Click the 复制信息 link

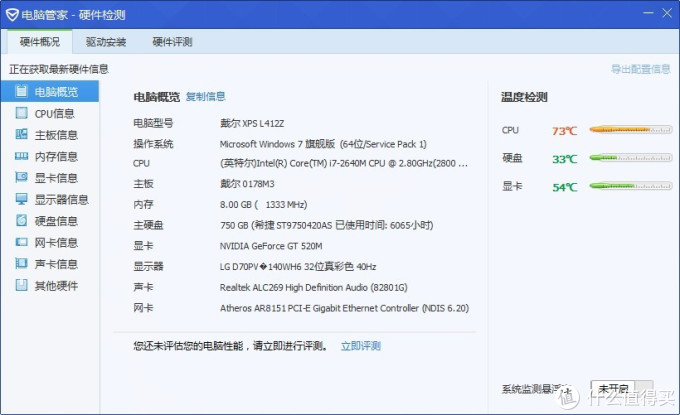click(206, 97)
